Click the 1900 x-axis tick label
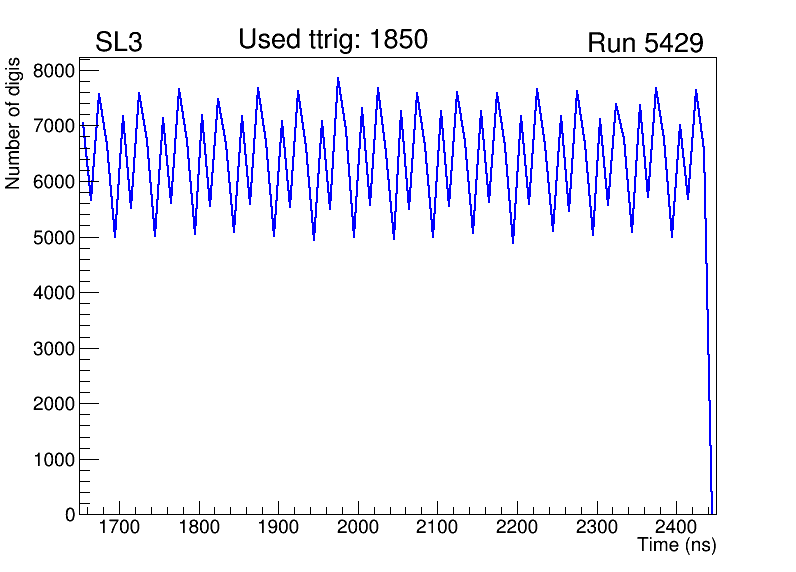 pos(279,527)
